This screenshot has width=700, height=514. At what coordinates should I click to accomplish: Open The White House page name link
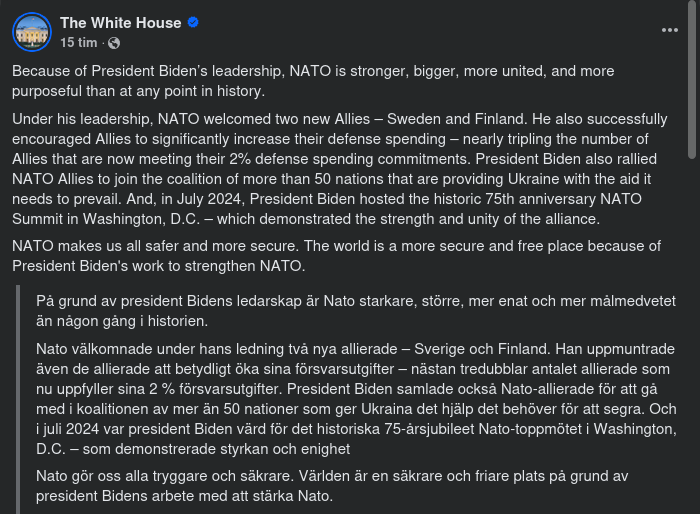121,22
